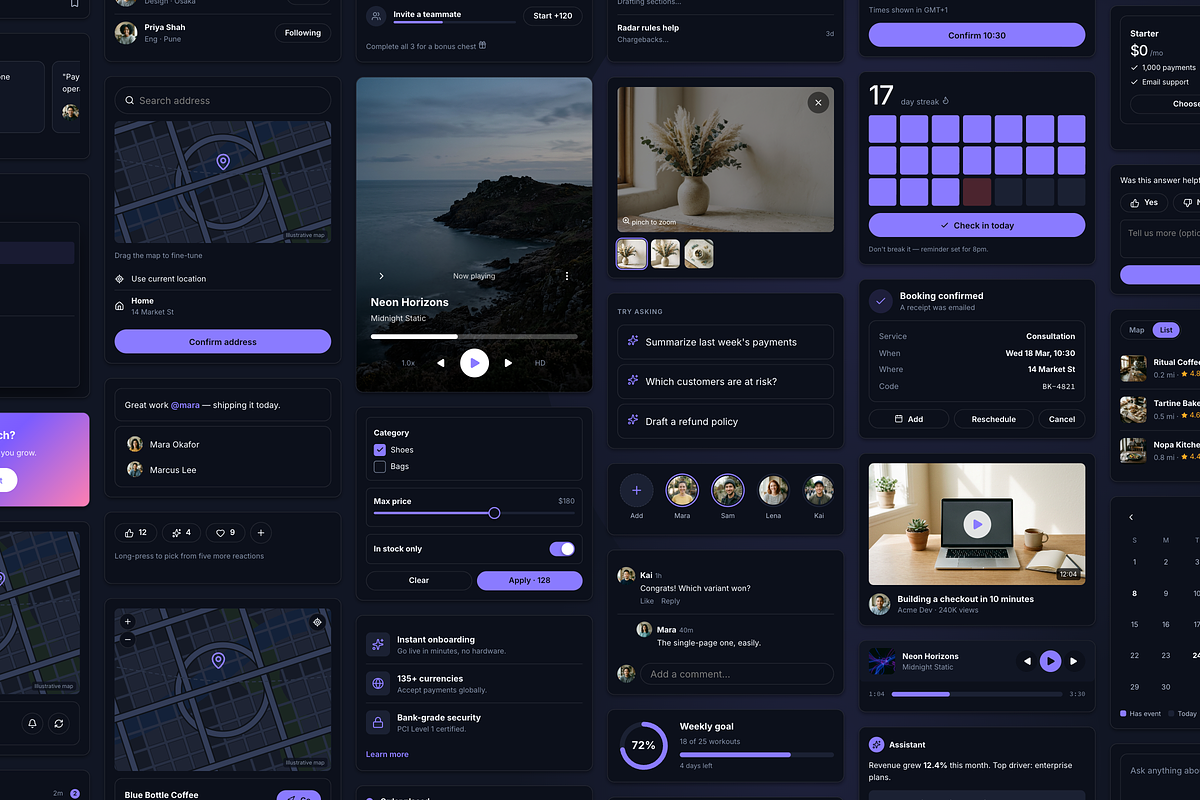Select the second vase thumbnail
The width and height of the screenshot is (1200, 800).
click(x=666, y=253)
